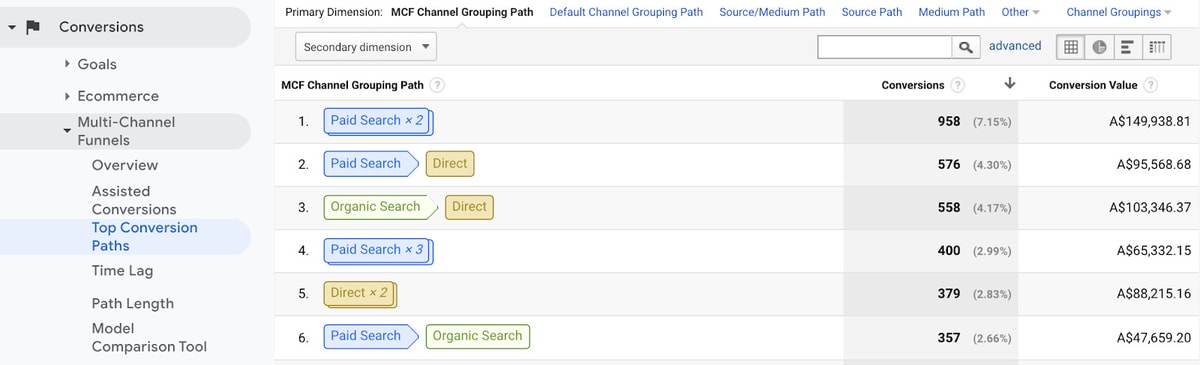The width and height of the screenshot is (1200, 365).
Task: Open the Channel Groupings dropdown
Action: click(x=1119, y=12)
